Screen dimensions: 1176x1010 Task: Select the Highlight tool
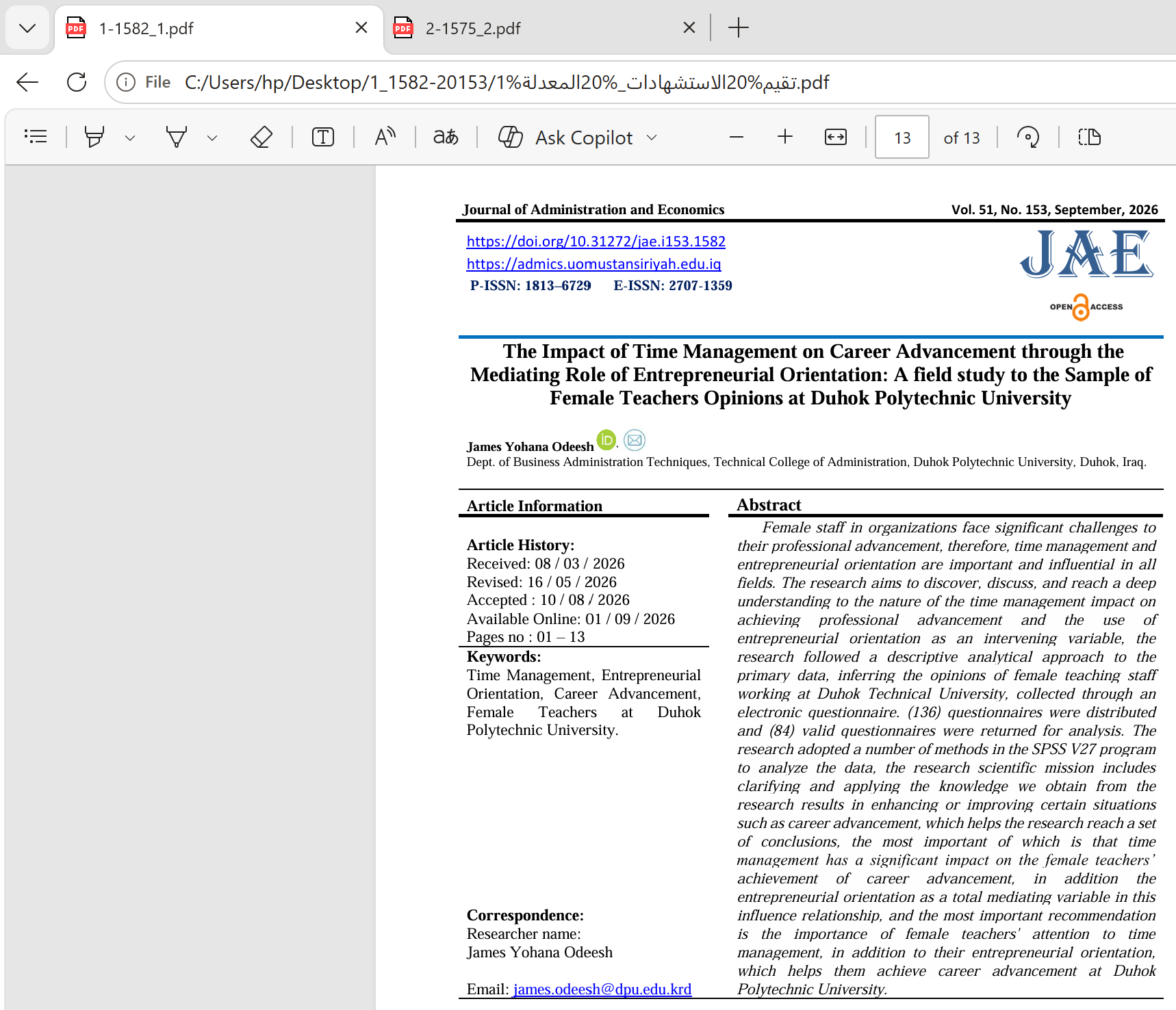pyautogui.click(x=94, y=137)
